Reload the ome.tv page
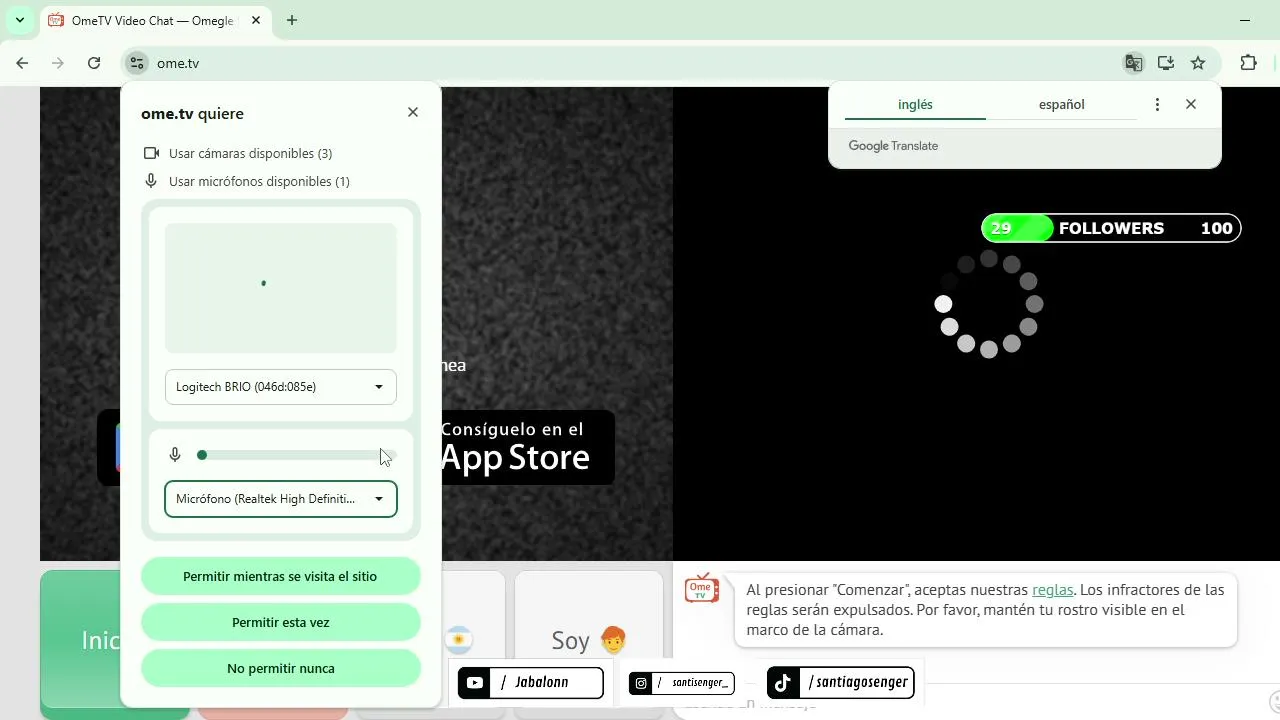This screenshot has height=720, width=1280. 94,63
